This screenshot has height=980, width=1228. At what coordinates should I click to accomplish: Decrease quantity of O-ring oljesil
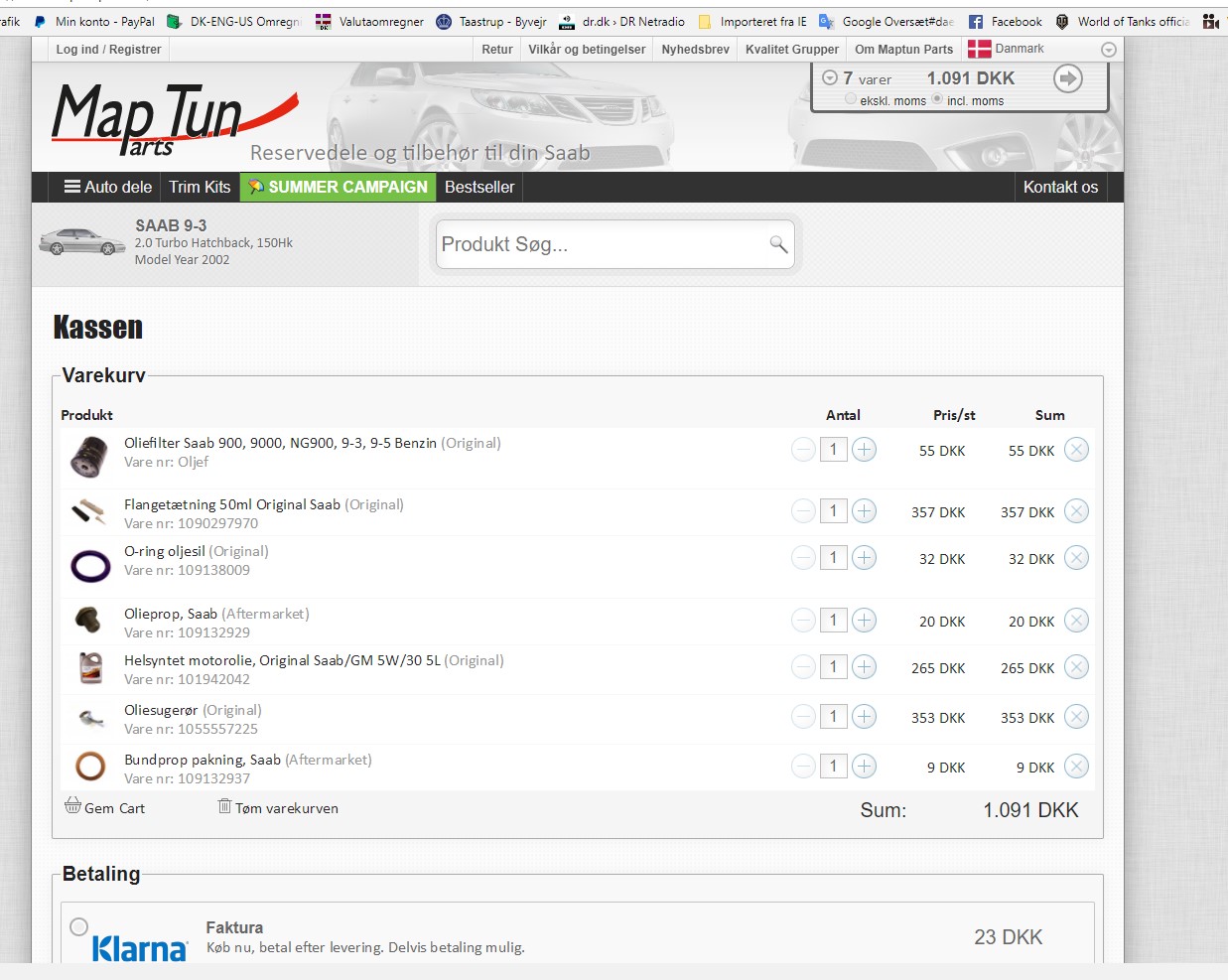coord(803,558)
